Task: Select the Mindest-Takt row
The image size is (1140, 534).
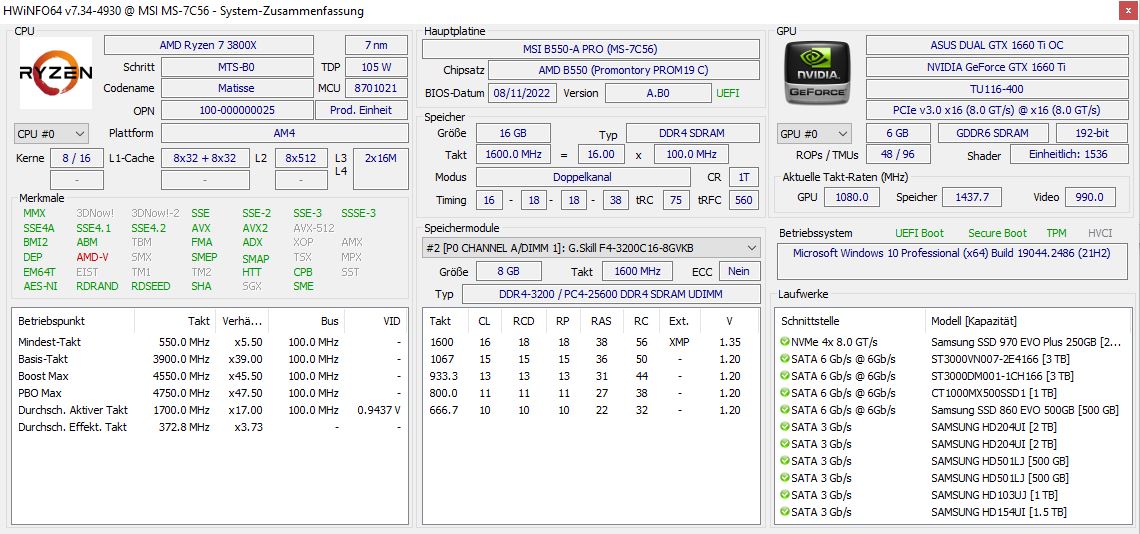Action: pos(209,342)
